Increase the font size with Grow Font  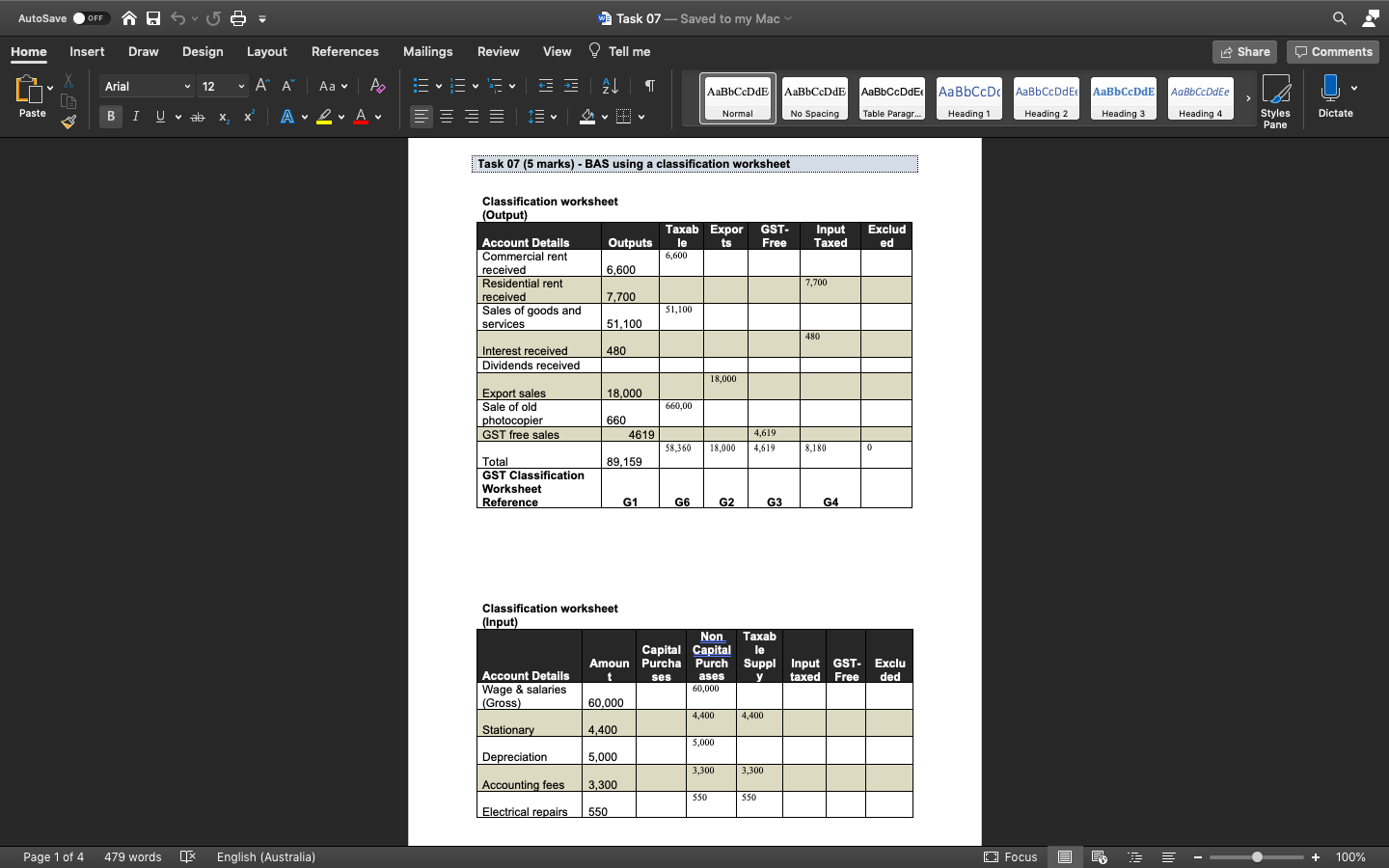tap(261, 85)
